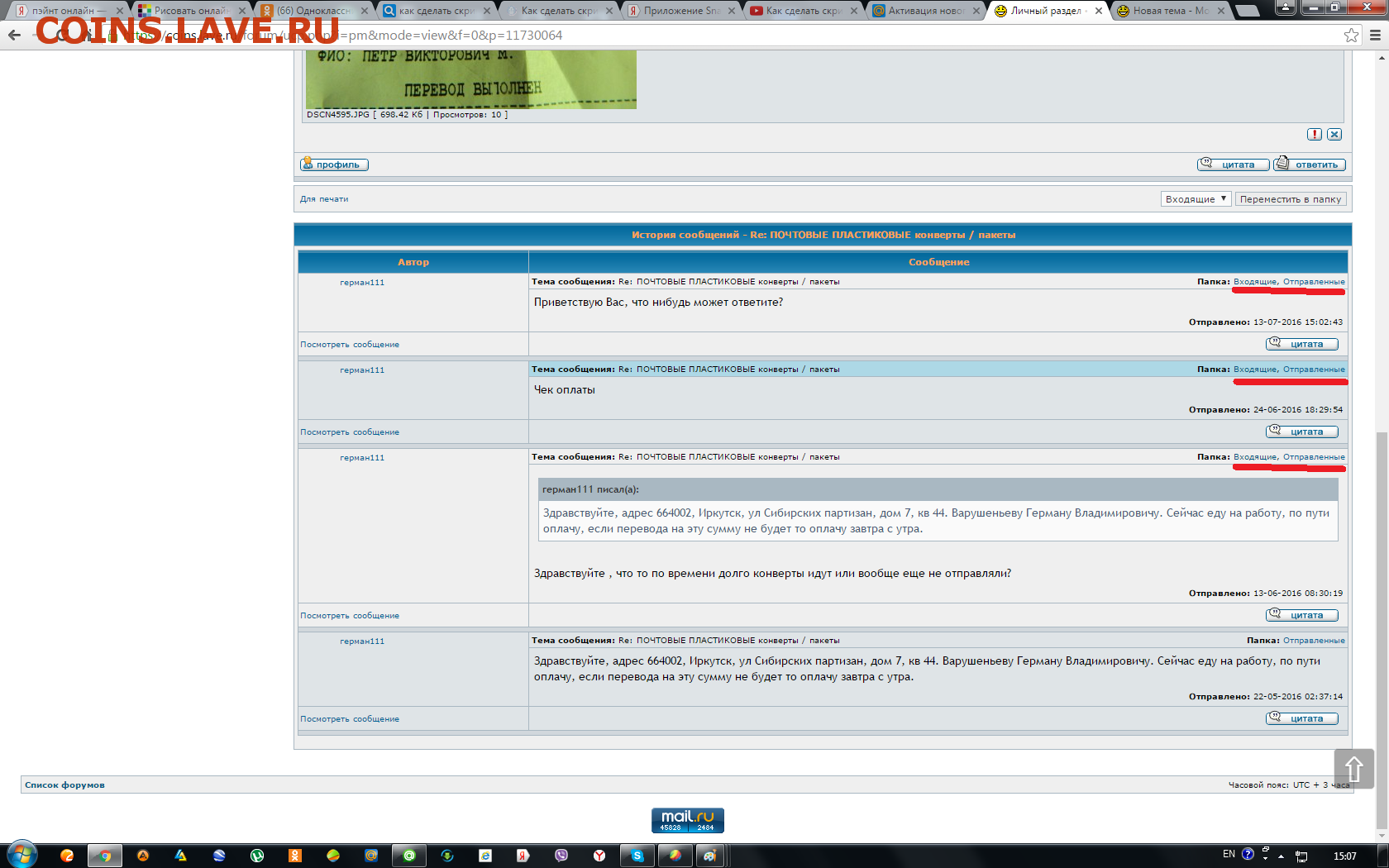Click the Переместить в папку button

pos(1290,199)
